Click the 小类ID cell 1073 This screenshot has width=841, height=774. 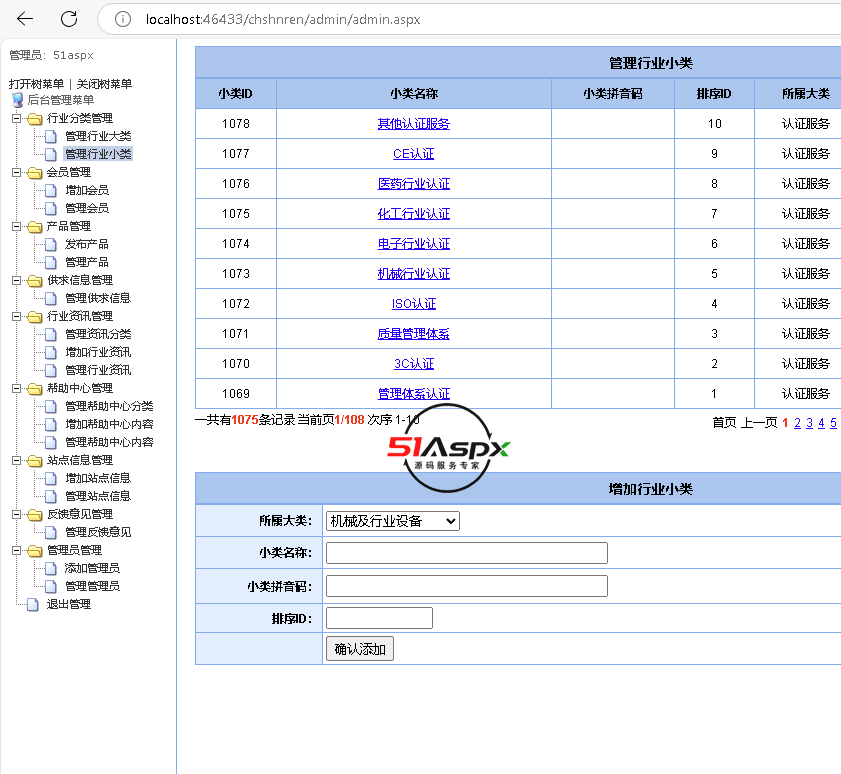tap(236, 274)
